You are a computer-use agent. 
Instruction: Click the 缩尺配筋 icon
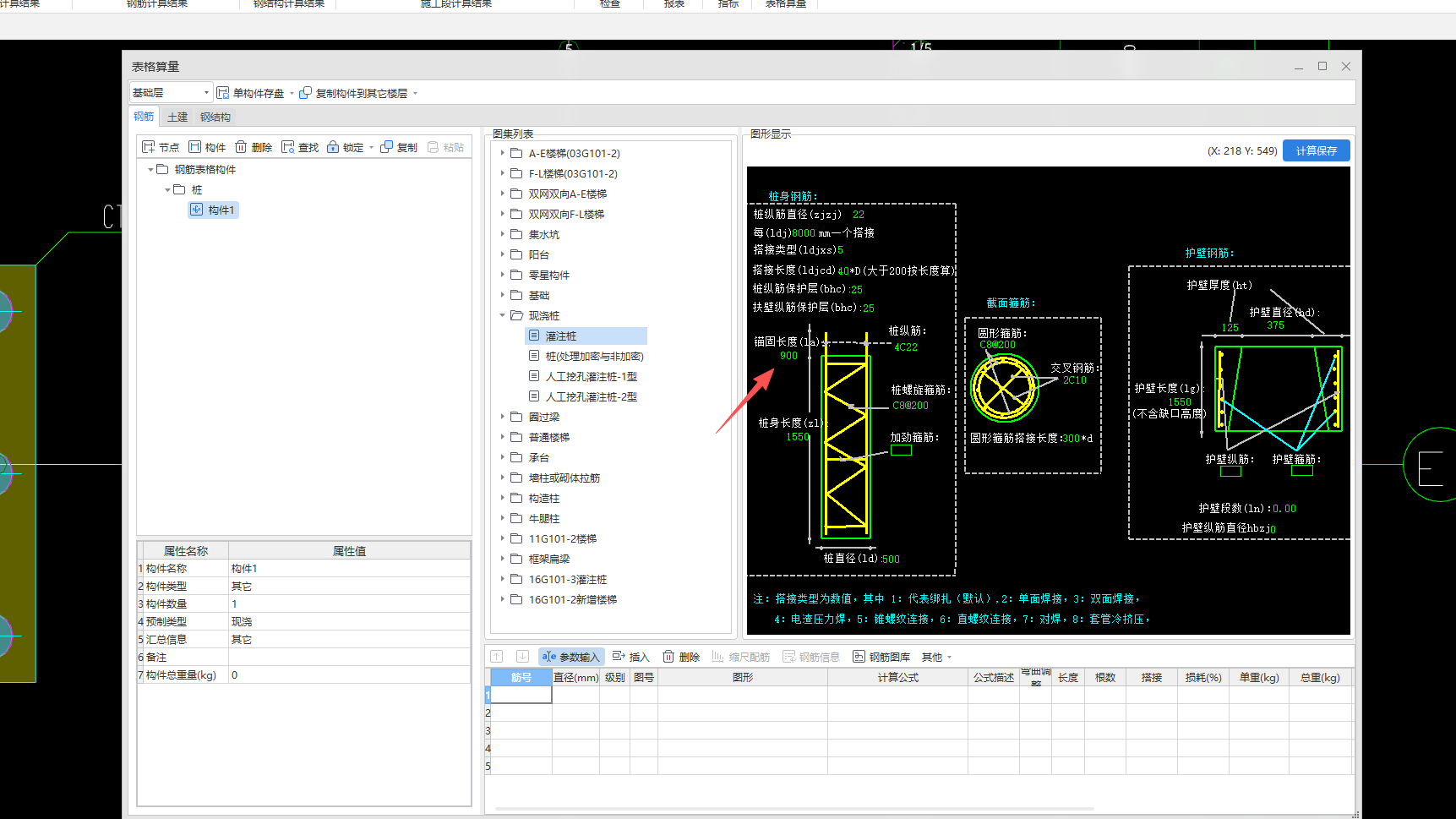click(717, 657)
